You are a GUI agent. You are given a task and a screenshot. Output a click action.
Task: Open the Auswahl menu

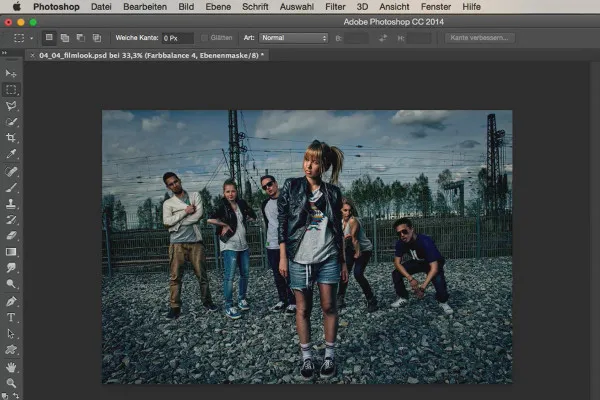click(297, 7)
